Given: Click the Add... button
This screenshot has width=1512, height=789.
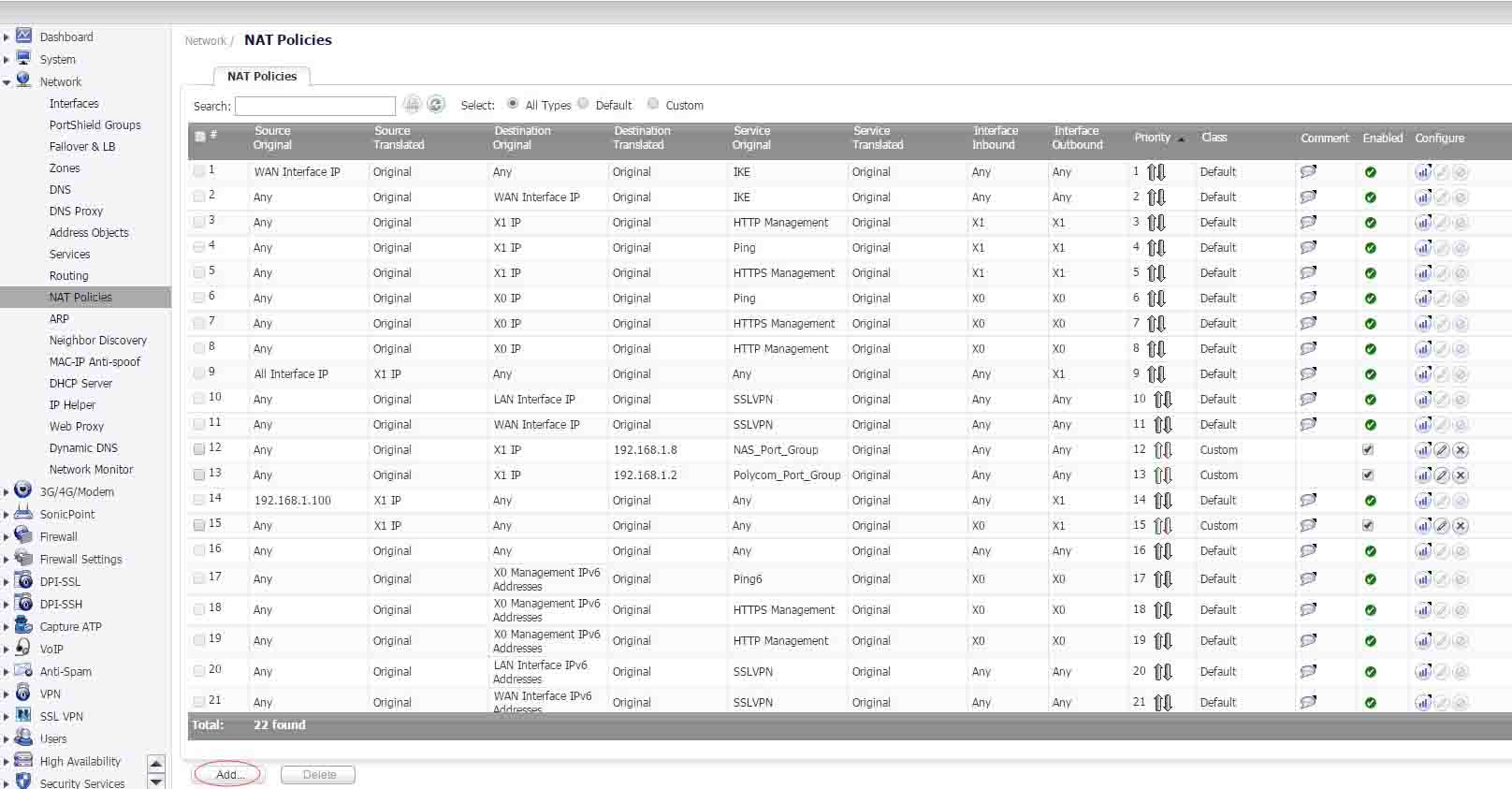Looking at the screenshot, I should coord(229,775).
